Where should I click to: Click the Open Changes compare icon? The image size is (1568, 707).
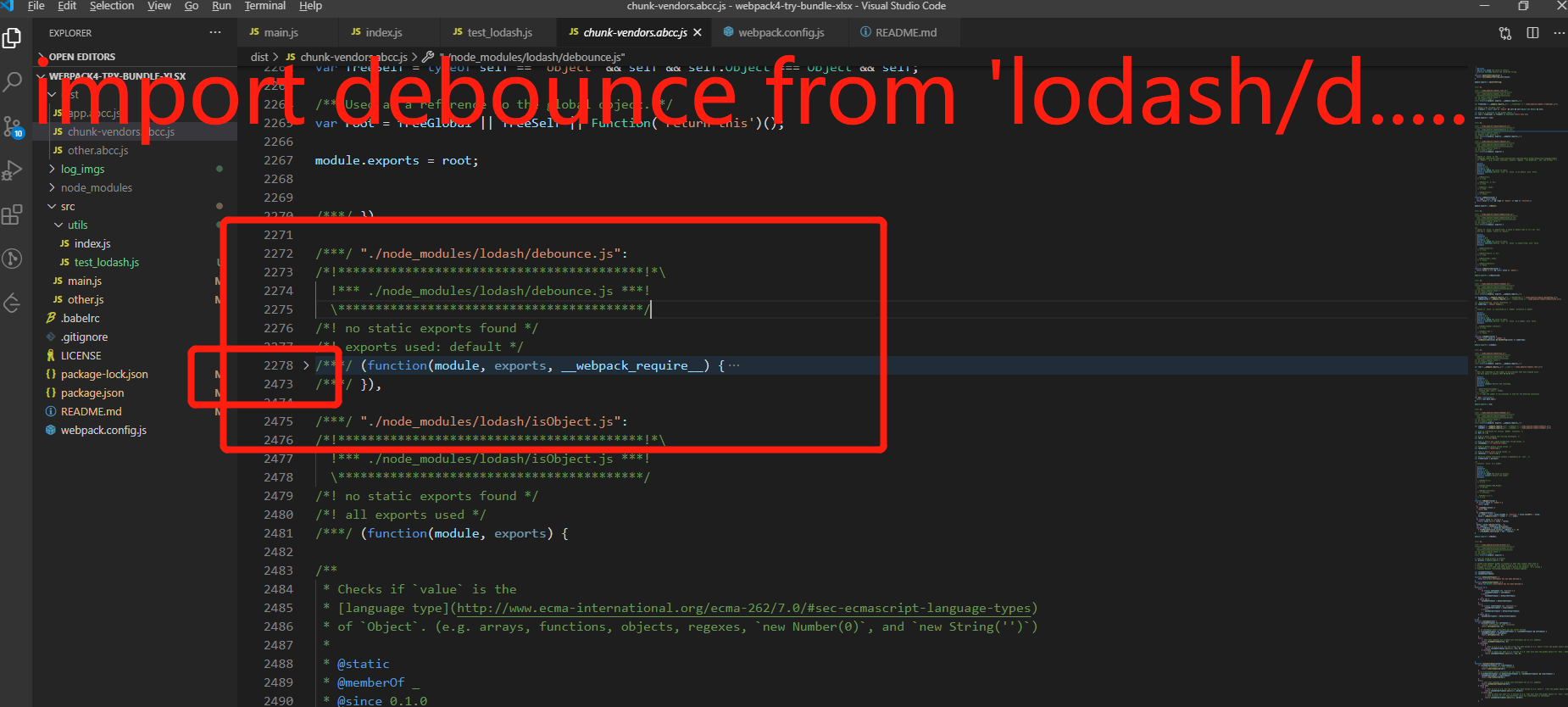pyautogui.click(x=1505, y=33)
